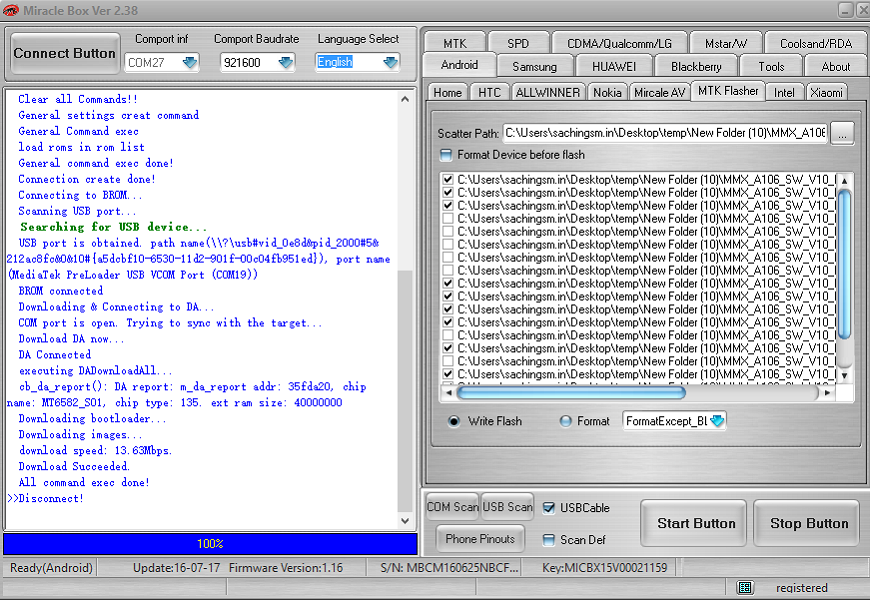Viewport: 870px width, 600px height.
Task: Click the file list vertical scrollbar thumb
Action: coord(844,264)
